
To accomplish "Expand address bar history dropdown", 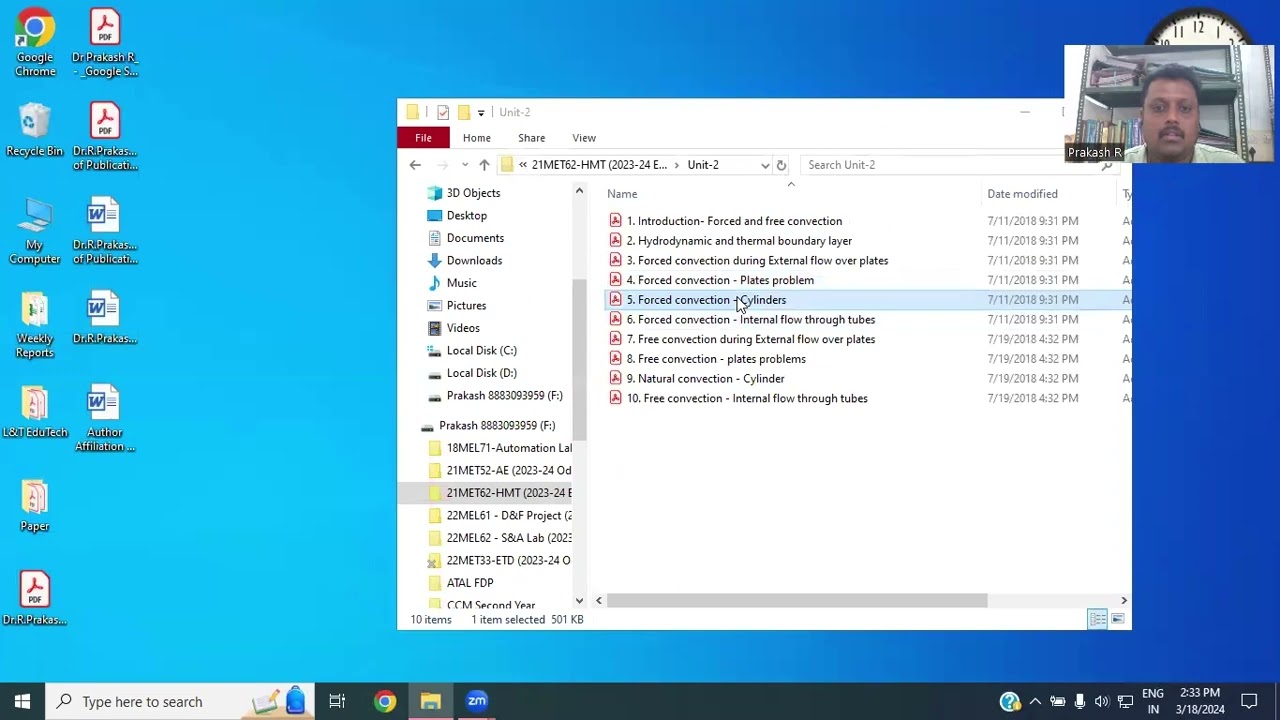I will 765,165.
